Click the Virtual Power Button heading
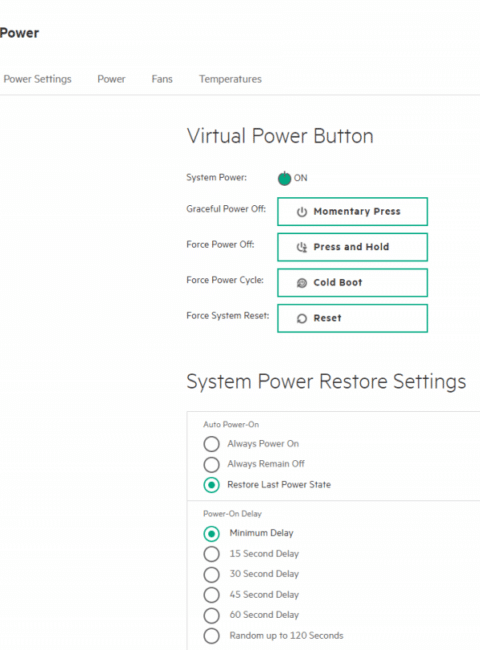 [280, 136]
